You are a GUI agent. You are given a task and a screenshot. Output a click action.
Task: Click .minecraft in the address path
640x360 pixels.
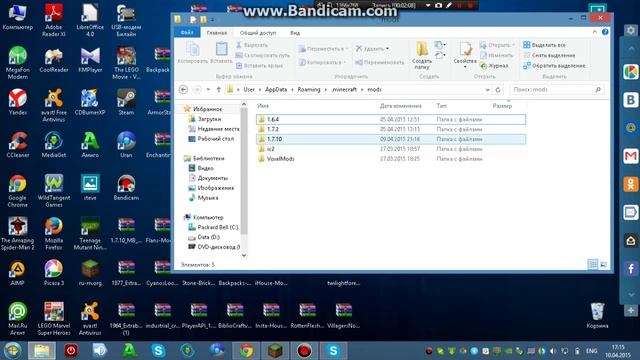(x=344, y=89)
